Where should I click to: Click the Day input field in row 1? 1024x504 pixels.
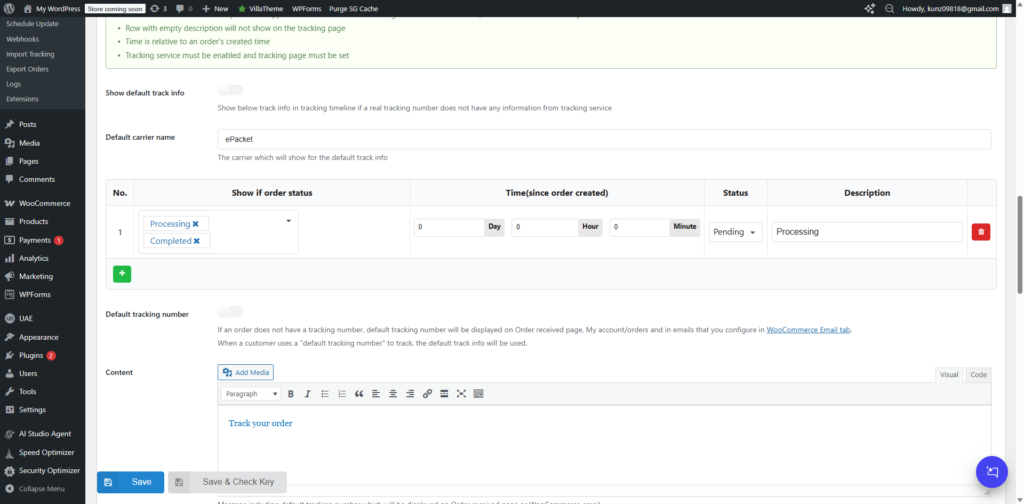point(449,227)
